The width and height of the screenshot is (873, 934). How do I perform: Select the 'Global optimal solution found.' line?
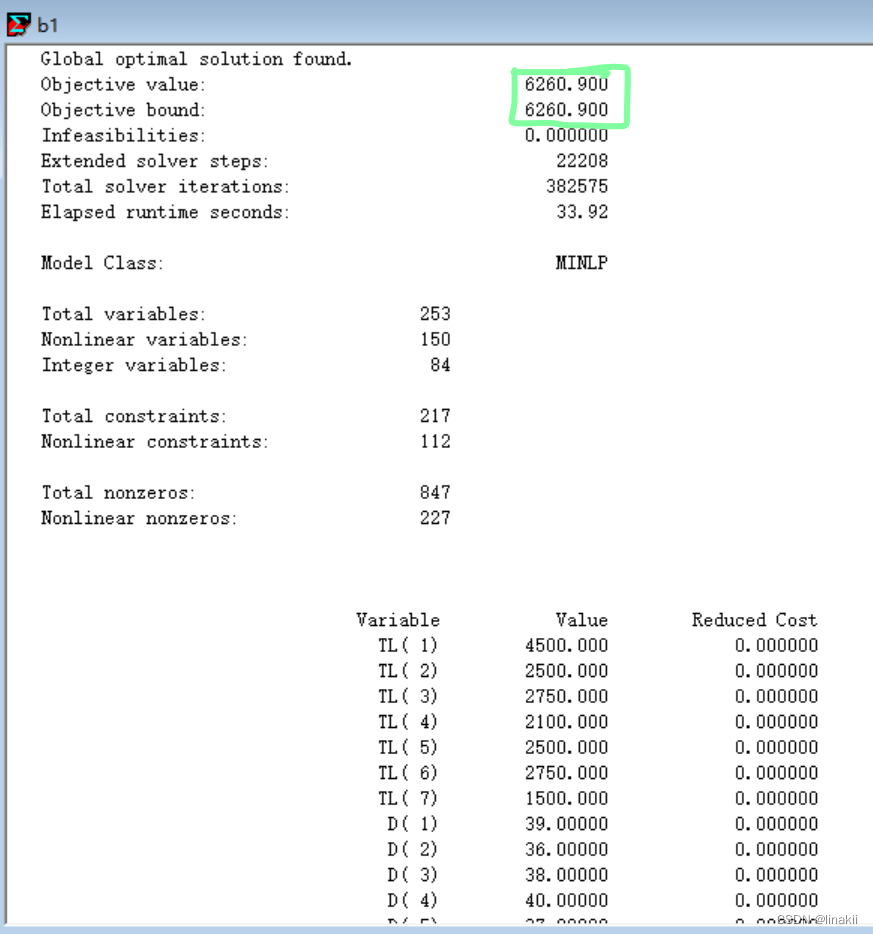pyautogui.click(x=197, y=59)
